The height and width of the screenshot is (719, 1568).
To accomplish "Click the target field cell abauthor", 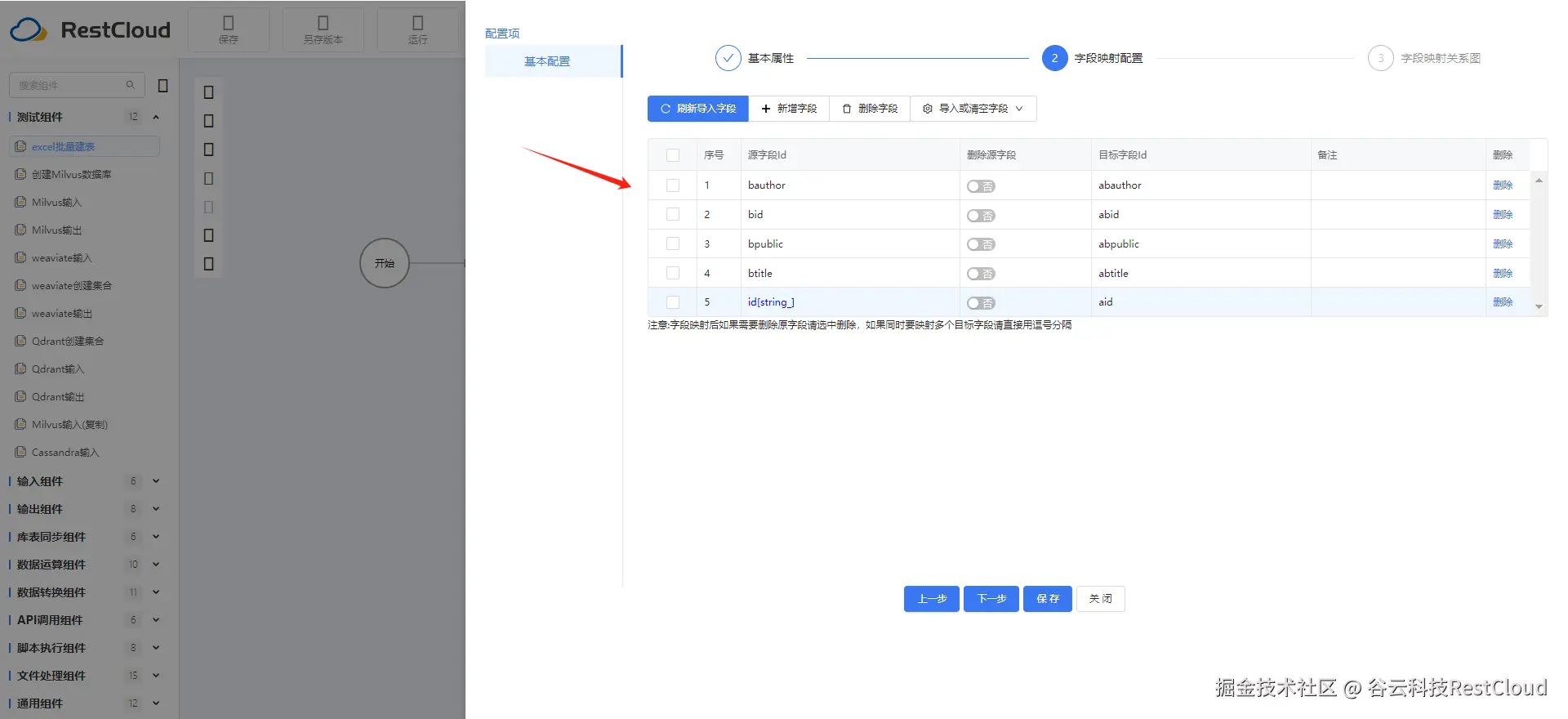I will (1201, 185).
